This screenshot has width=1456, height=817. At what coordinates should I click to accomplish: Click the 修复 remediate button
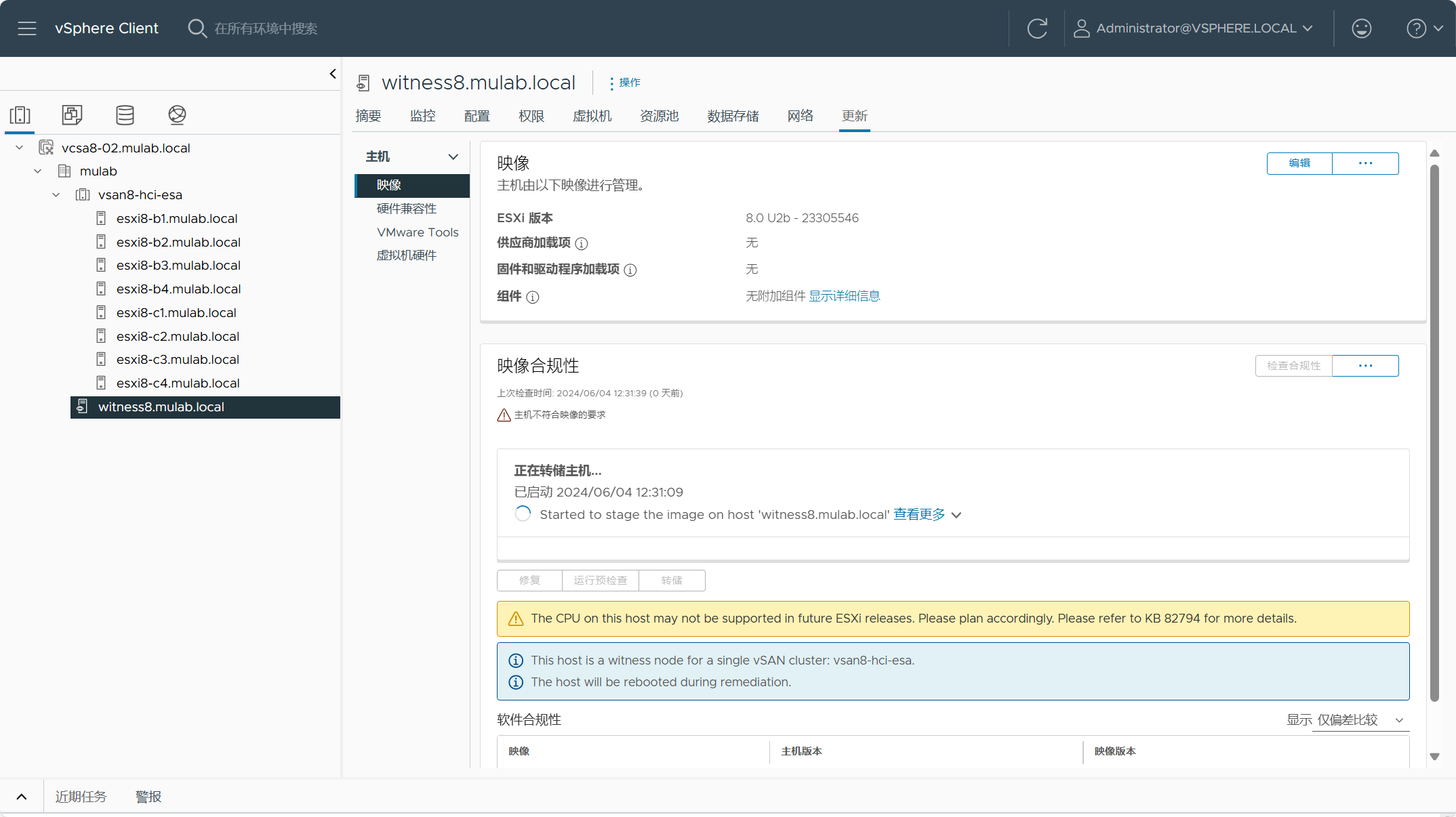[529, 581]
